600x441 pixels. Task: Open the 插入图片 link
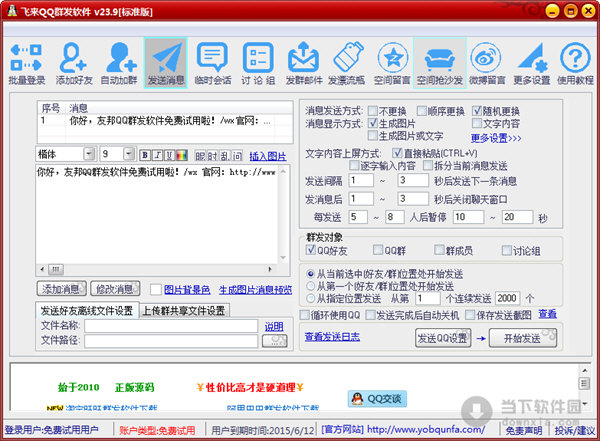click(268, 156)
